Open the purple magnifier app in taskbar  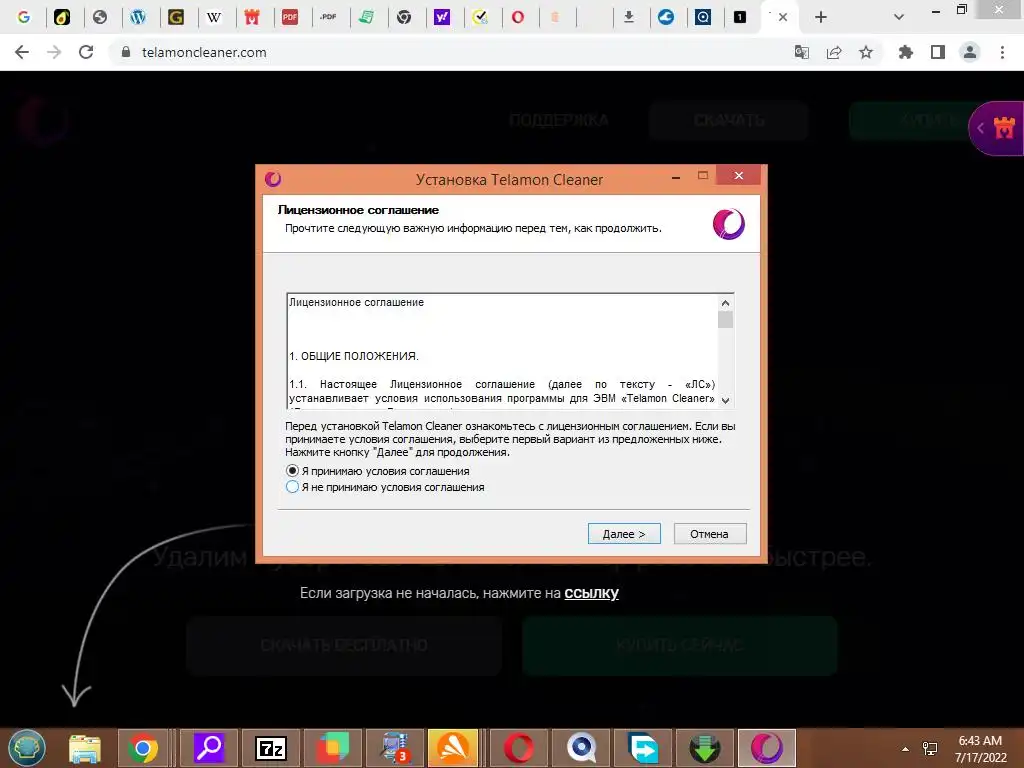click(x=209, y=748)
